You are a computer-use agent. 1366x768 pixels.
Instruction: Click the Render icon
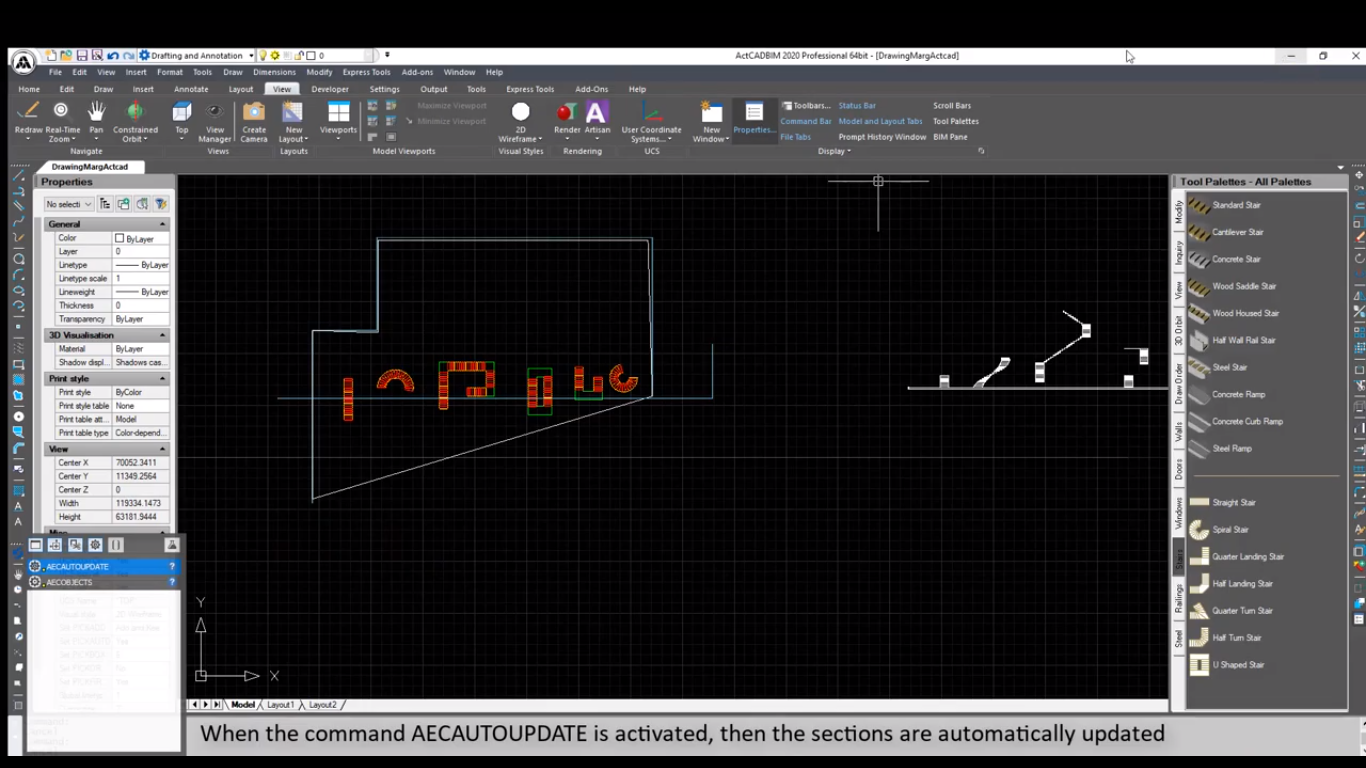click(566, 111)
